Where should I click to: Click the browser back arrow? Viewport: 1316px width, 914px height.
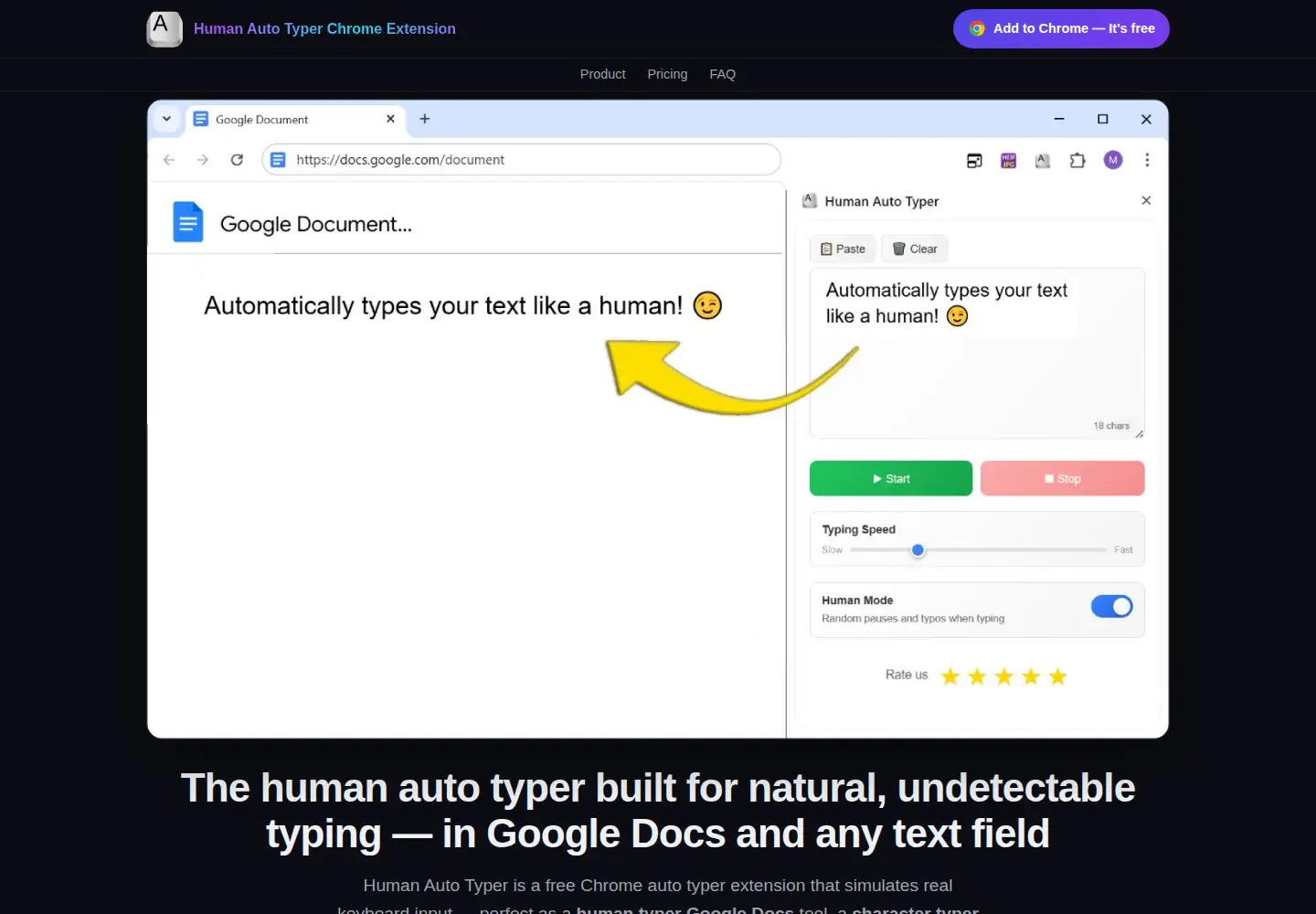[x=169, y=160]
